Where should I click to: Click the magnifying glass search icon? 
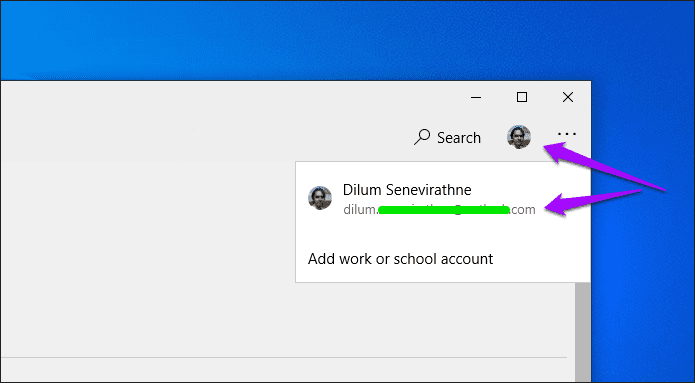422,137
